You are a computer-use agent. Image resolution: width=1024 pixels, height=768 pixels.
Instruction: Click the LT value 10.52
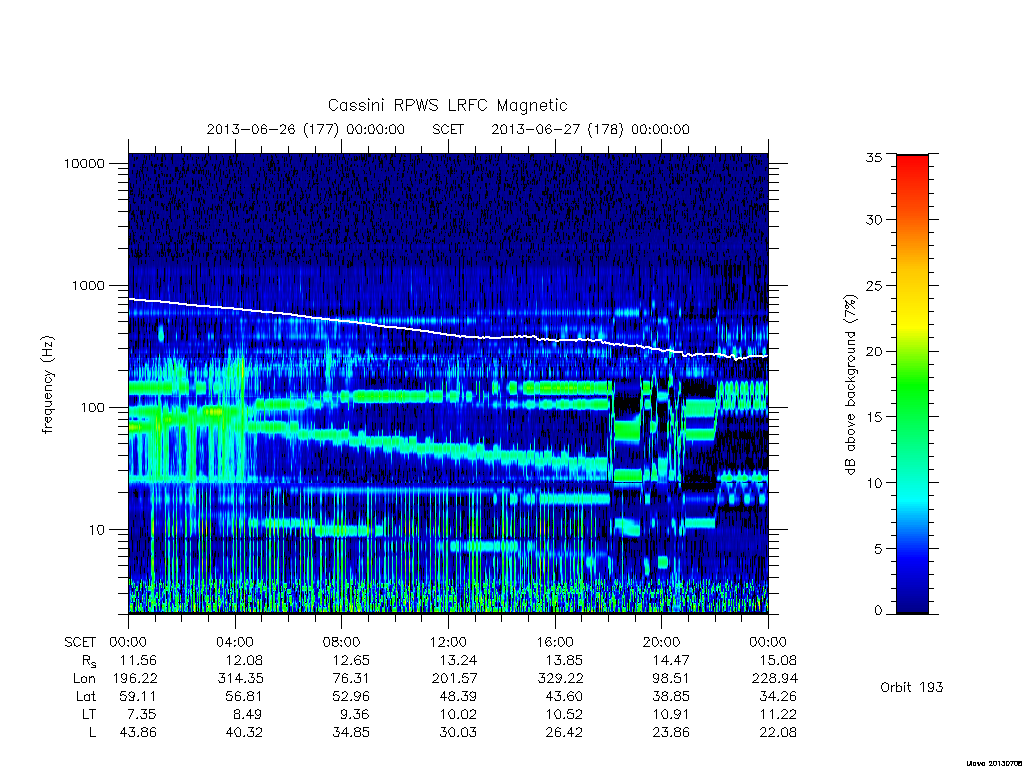coord(564,714)
